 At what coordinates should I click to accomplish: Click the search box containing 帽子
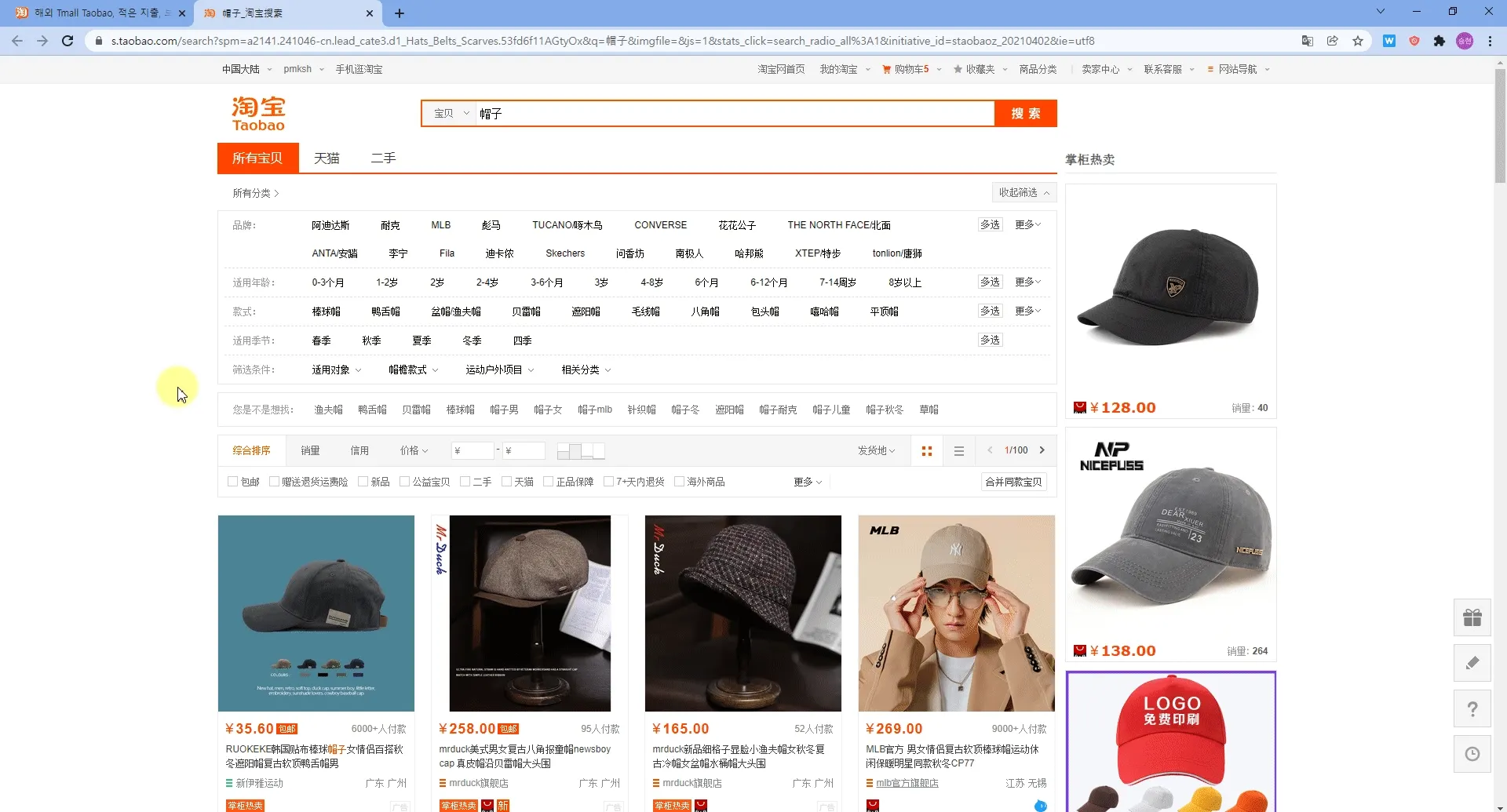pyautogui.click(x=735, y=114)
